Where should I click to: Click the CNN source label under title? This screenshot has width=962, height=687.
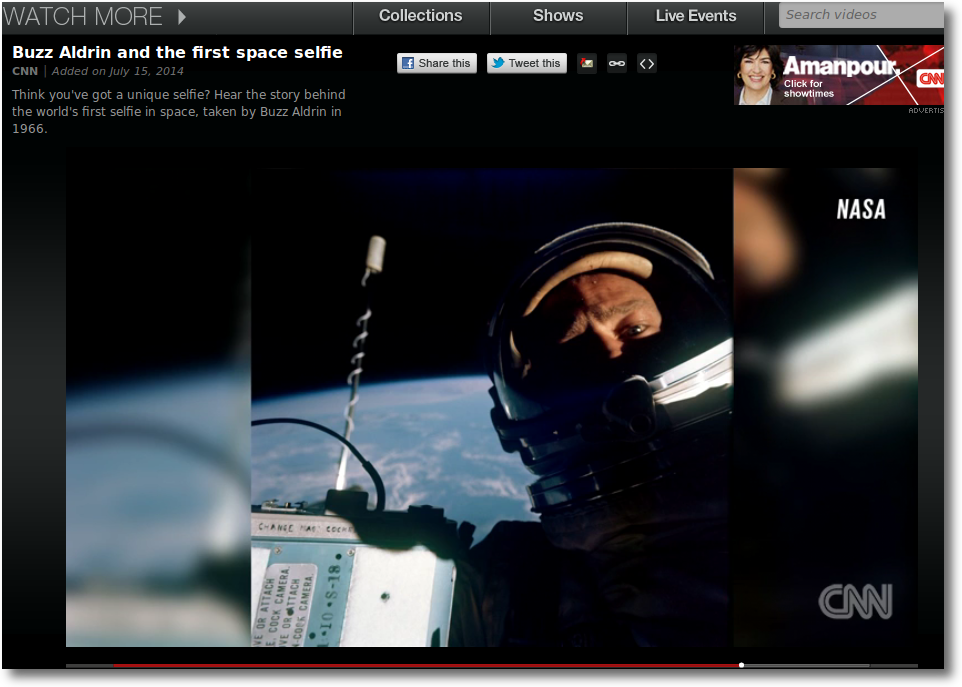point(25,71)
